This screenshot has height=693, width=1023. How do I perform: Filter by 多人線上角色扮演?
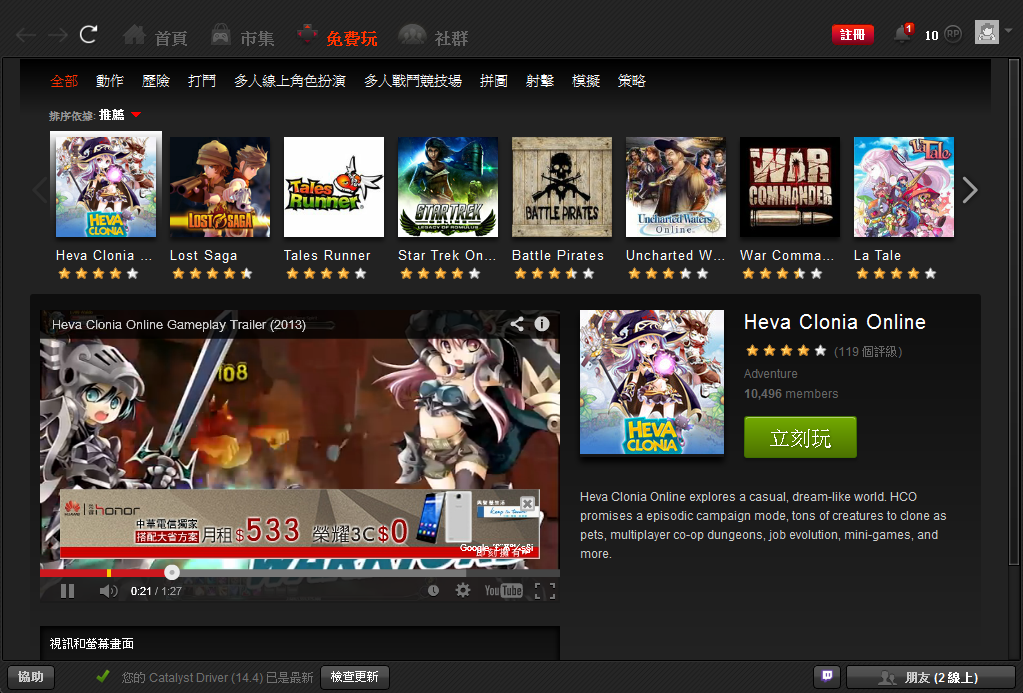290,81
